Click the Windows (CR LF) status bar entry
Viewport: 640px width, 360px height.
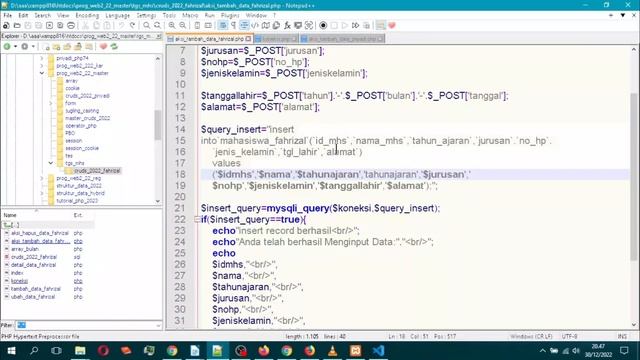click(531, 336)
